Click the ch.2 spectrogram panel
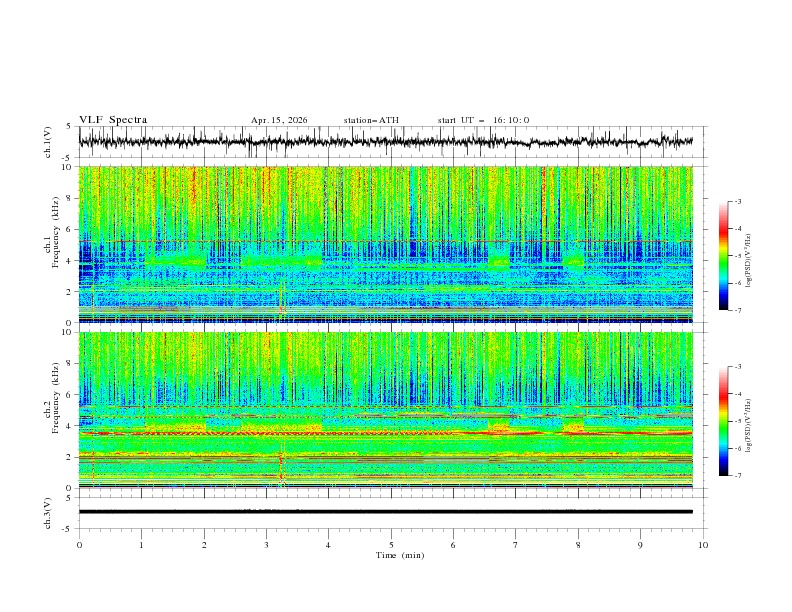This screenshot has height=612, width=792. (386, 410)
